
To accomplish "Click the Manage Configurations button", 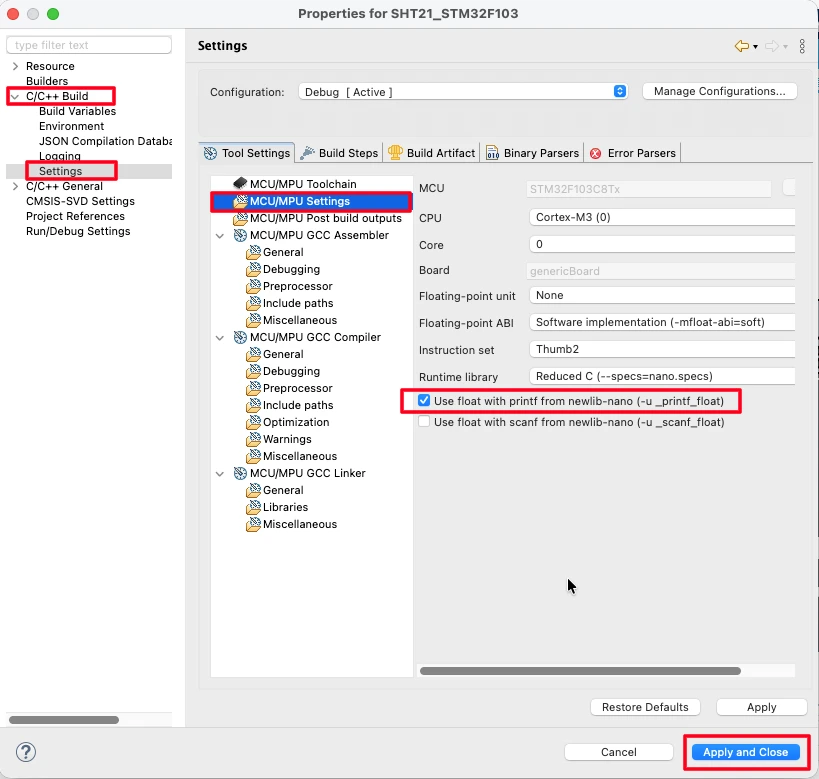I will [x=719, y=92].
